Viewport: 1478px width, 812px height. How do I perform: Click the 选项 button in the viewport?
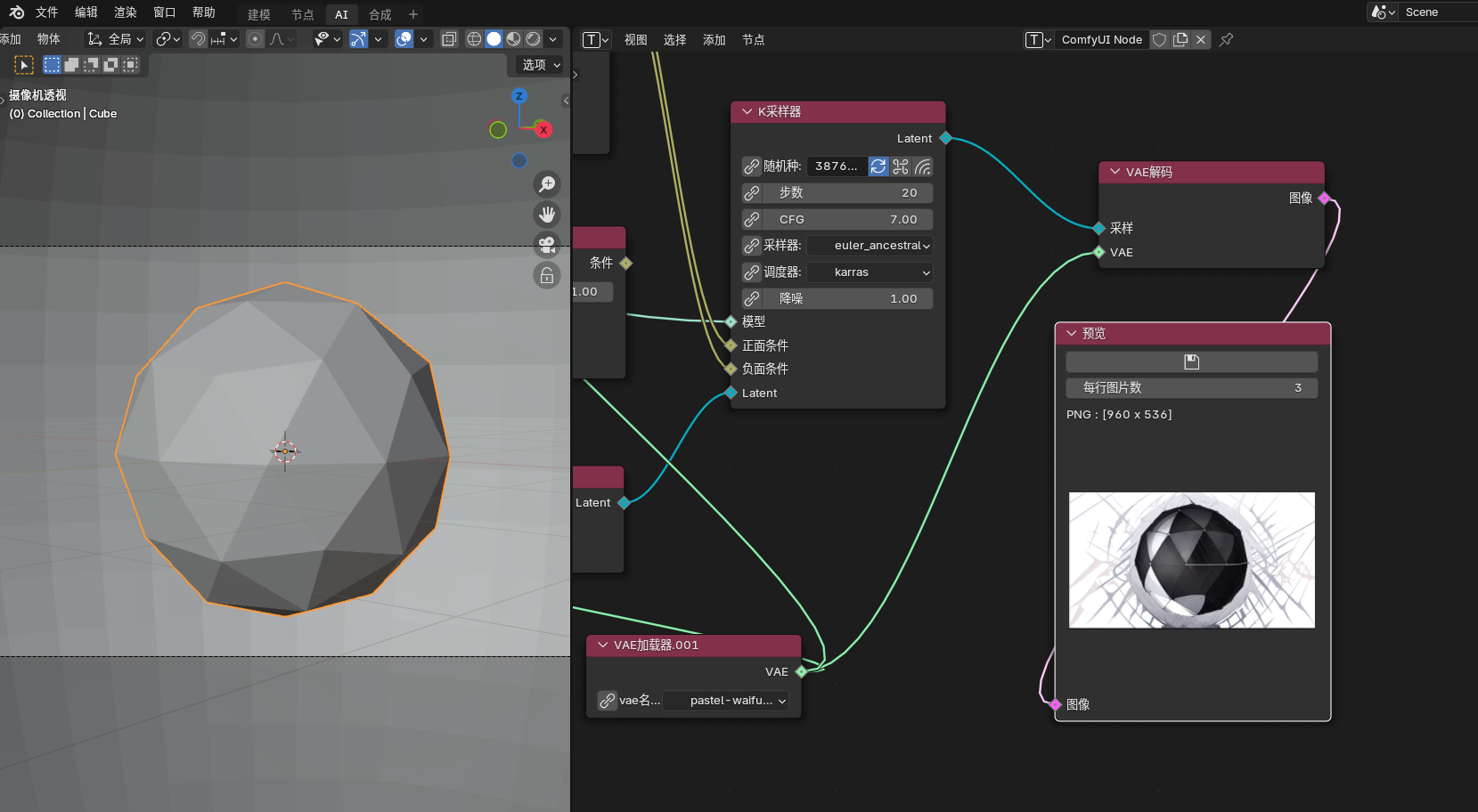[x=541, y=65]
